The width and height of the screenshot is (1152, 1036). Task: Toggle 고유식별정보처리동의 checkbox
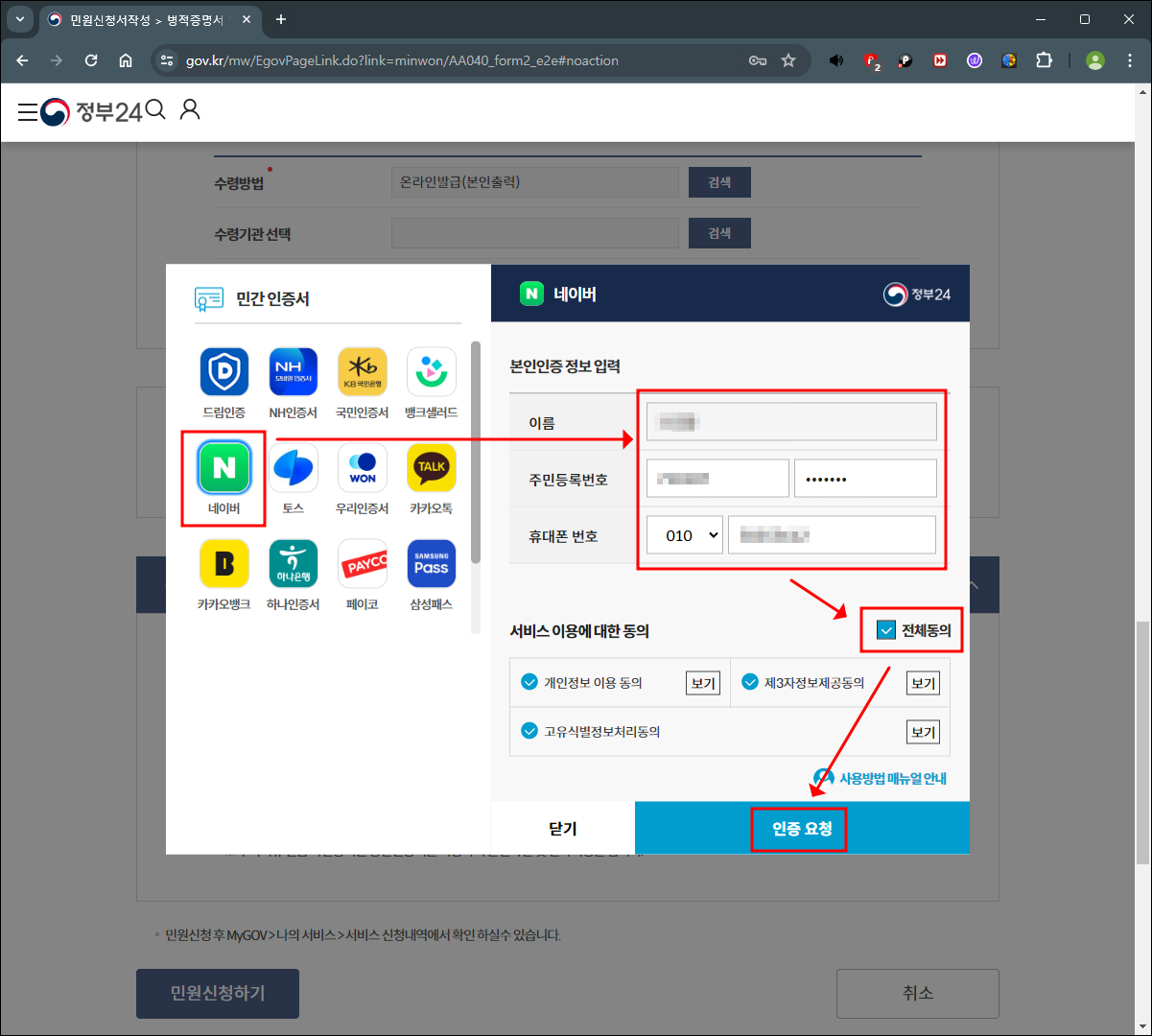tap(529, 731)
